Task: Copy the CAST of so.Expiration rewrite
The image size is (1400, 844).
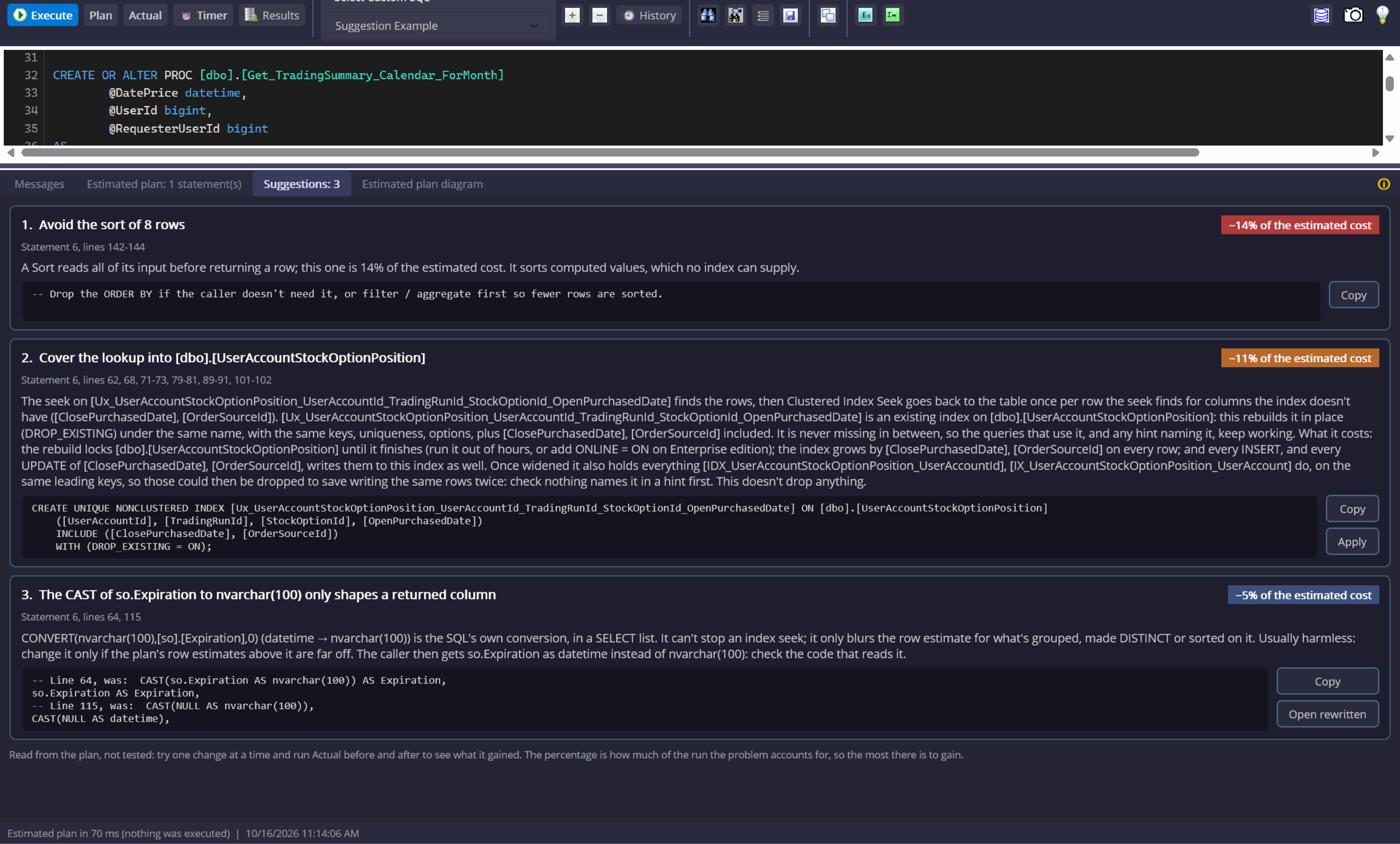Action: [x=1327, y=681]
